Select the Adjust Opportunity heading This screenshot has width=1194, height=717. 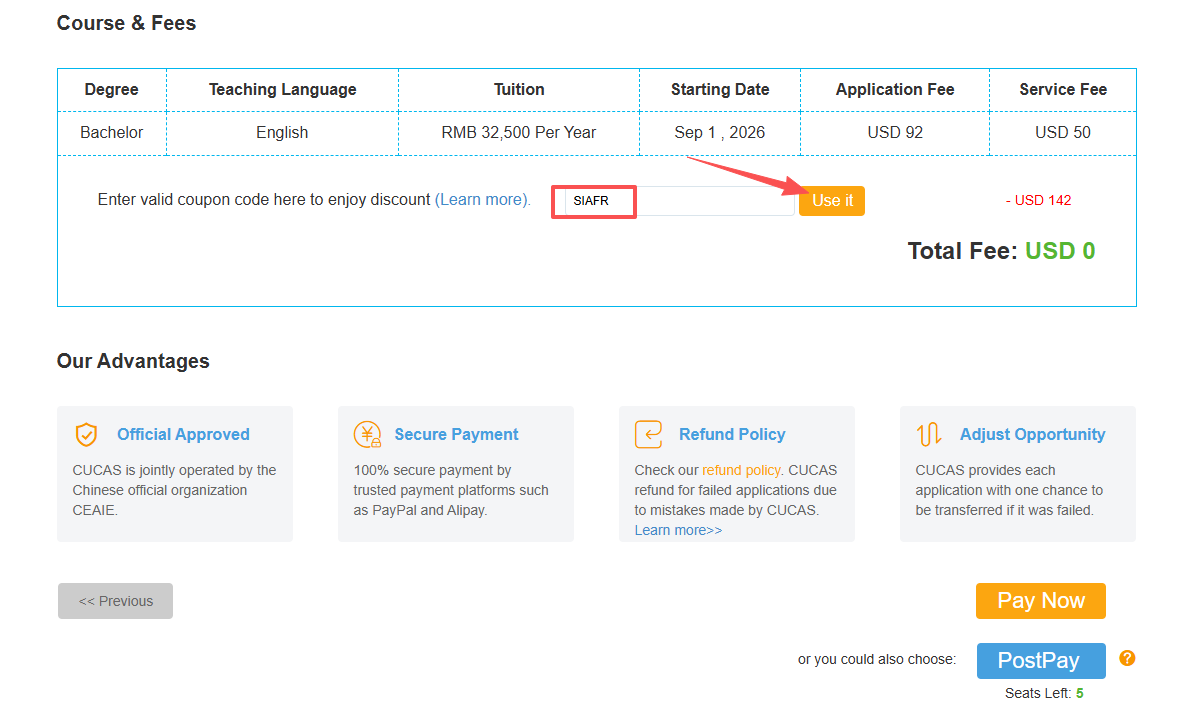[x=1032, y=434]
